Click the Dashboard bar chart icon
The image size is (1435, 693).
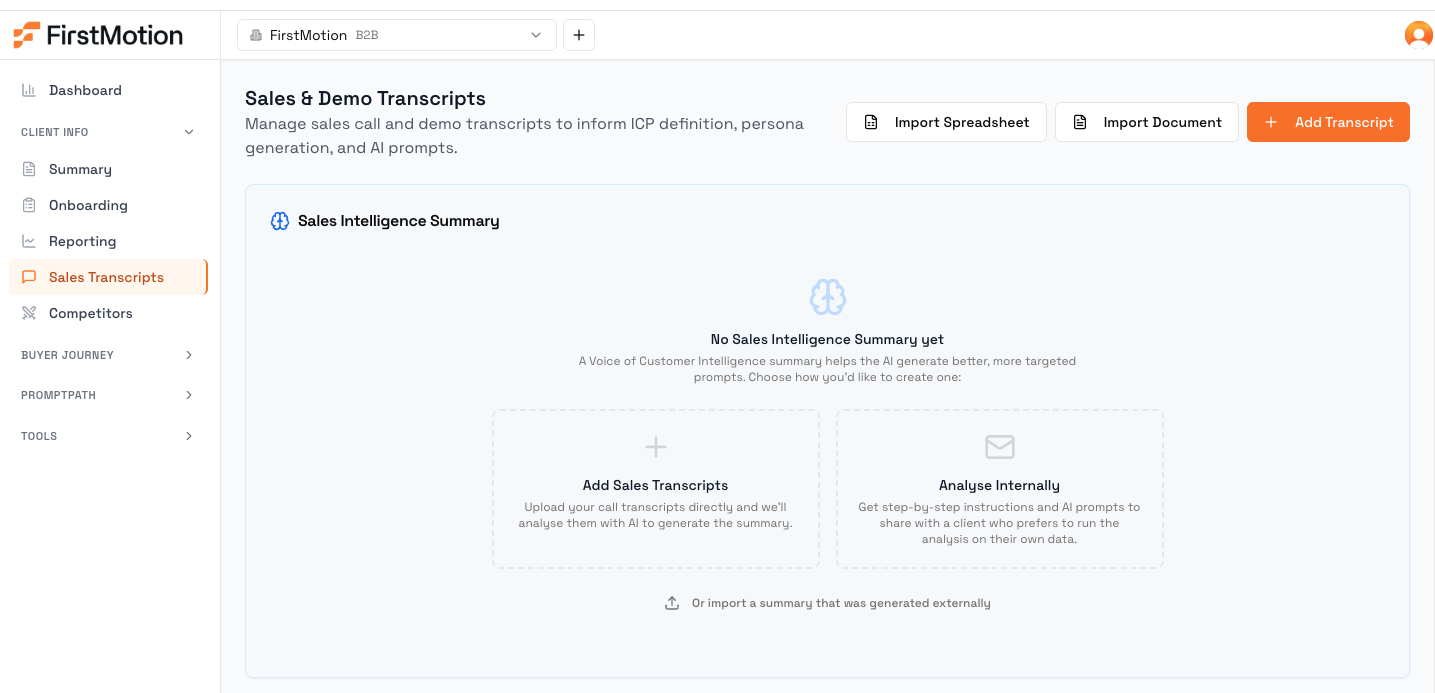pos(29,90)
